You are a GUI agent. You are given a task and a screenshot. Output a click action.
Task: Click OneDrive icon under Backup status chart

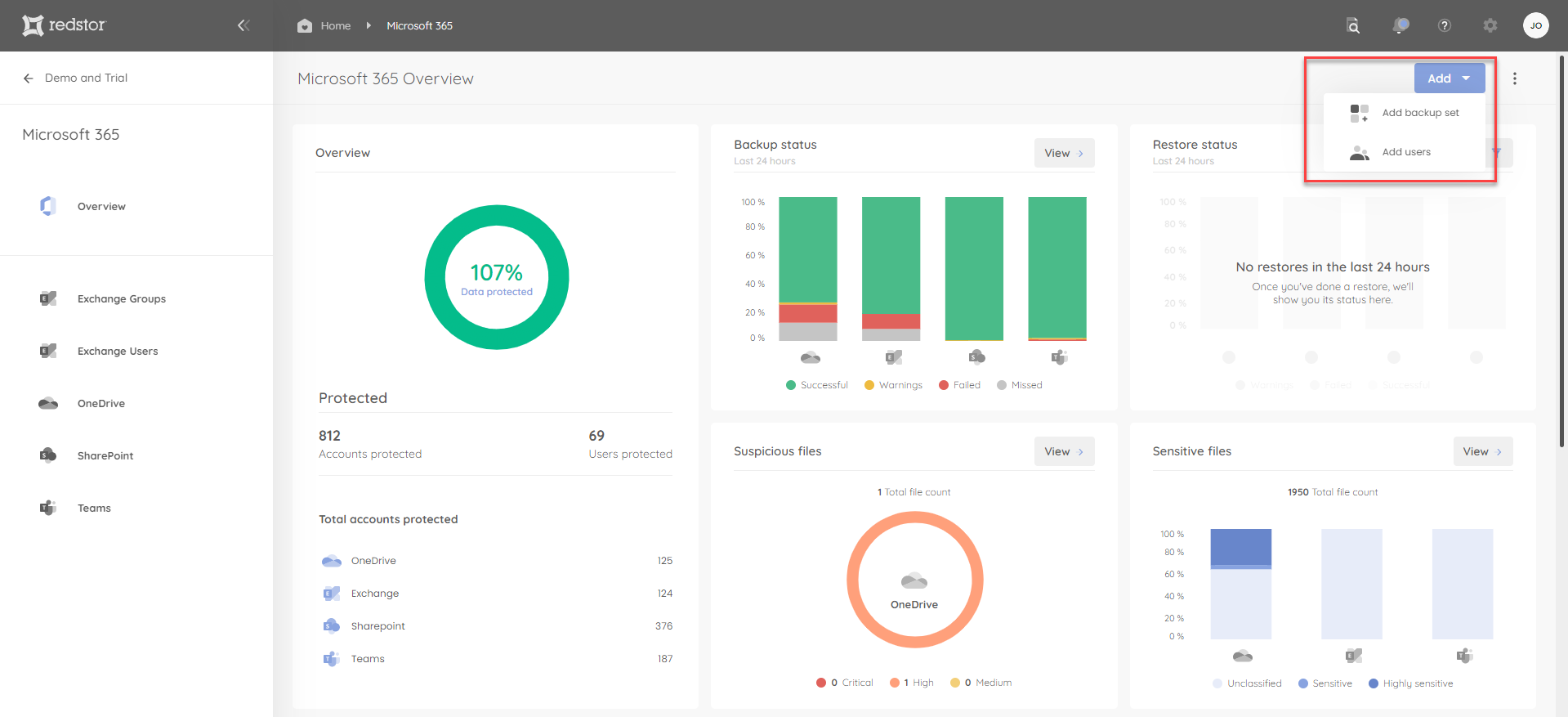point(811,357)
